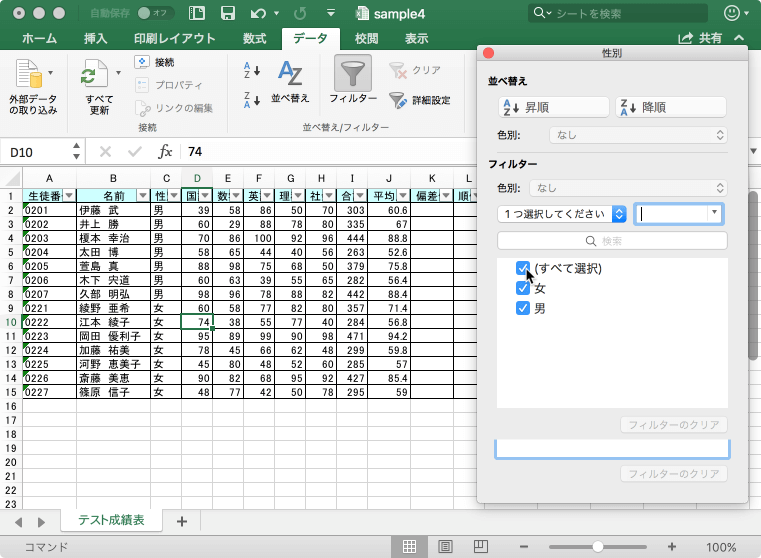Open the 挿入 ribbon tab

(x=95, y=38)
